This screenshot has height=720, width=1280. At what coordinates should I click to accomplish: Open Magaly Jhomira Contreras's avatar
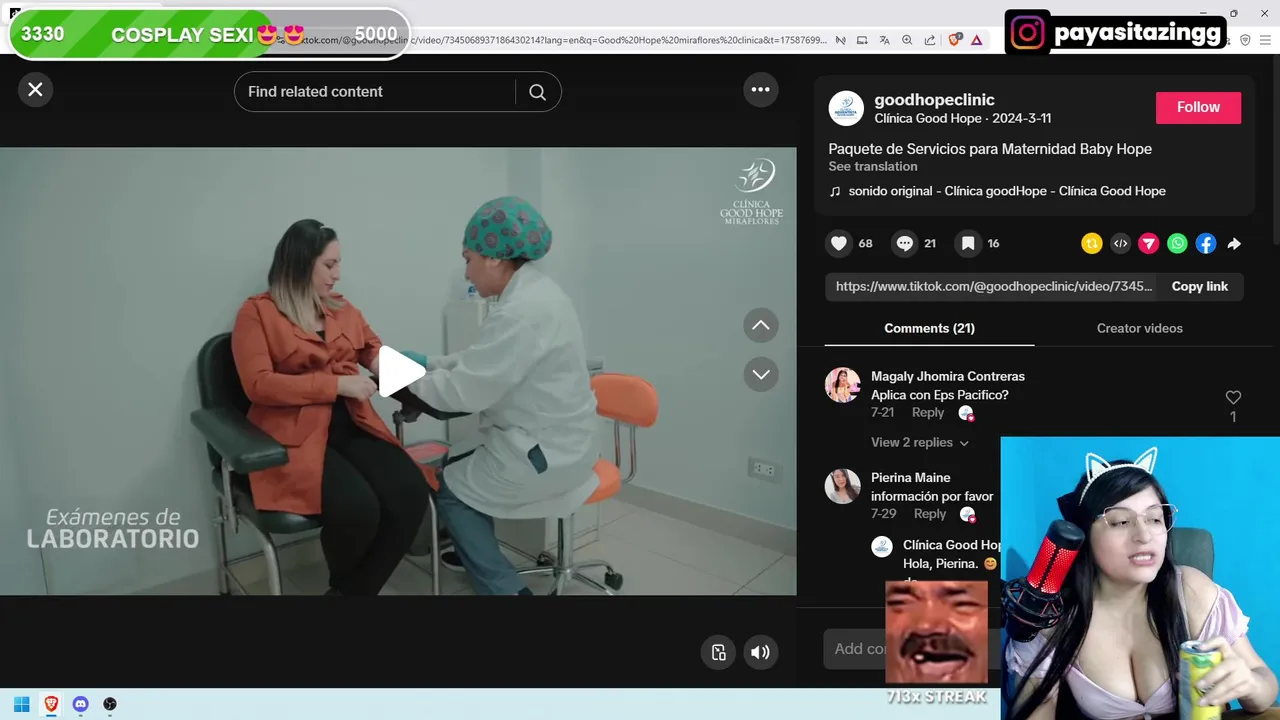842,385
